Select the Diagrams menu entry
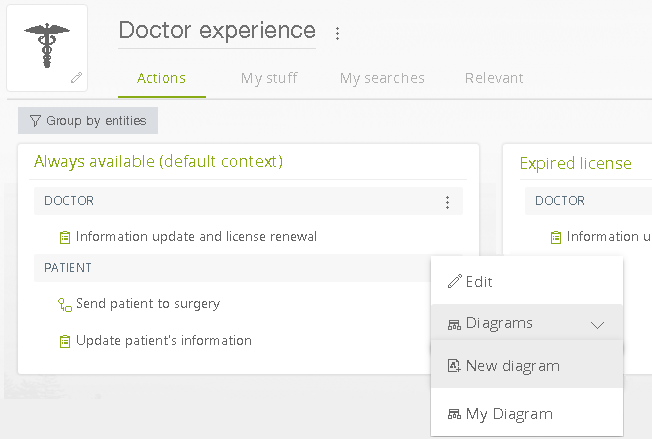This screenshot has width=652, height=439. pyautogui.click(x=527, y=323)
